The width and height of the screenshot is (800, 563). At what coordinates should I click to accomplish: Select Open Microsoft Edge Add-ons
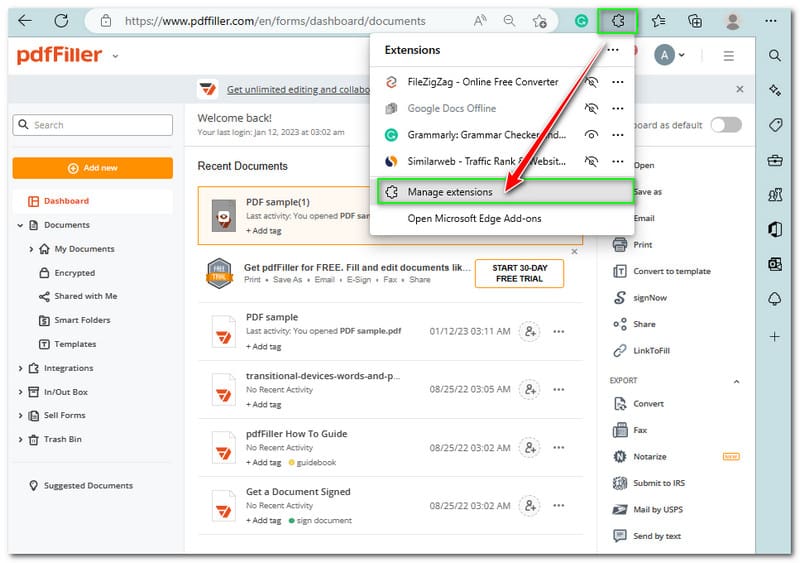coord(474,218)
